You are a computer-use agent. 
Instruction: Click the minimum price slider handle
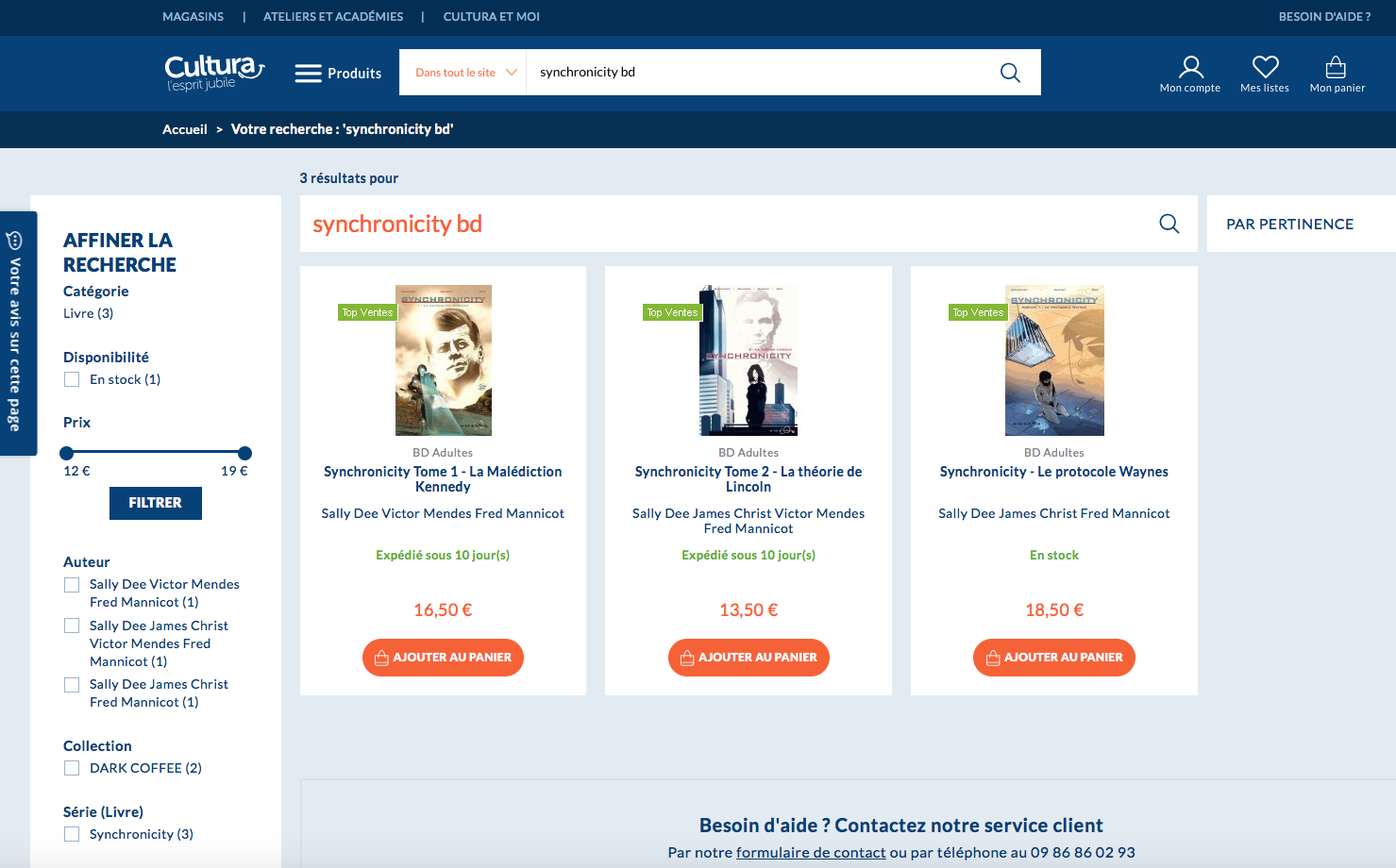(x=66, y=453)
